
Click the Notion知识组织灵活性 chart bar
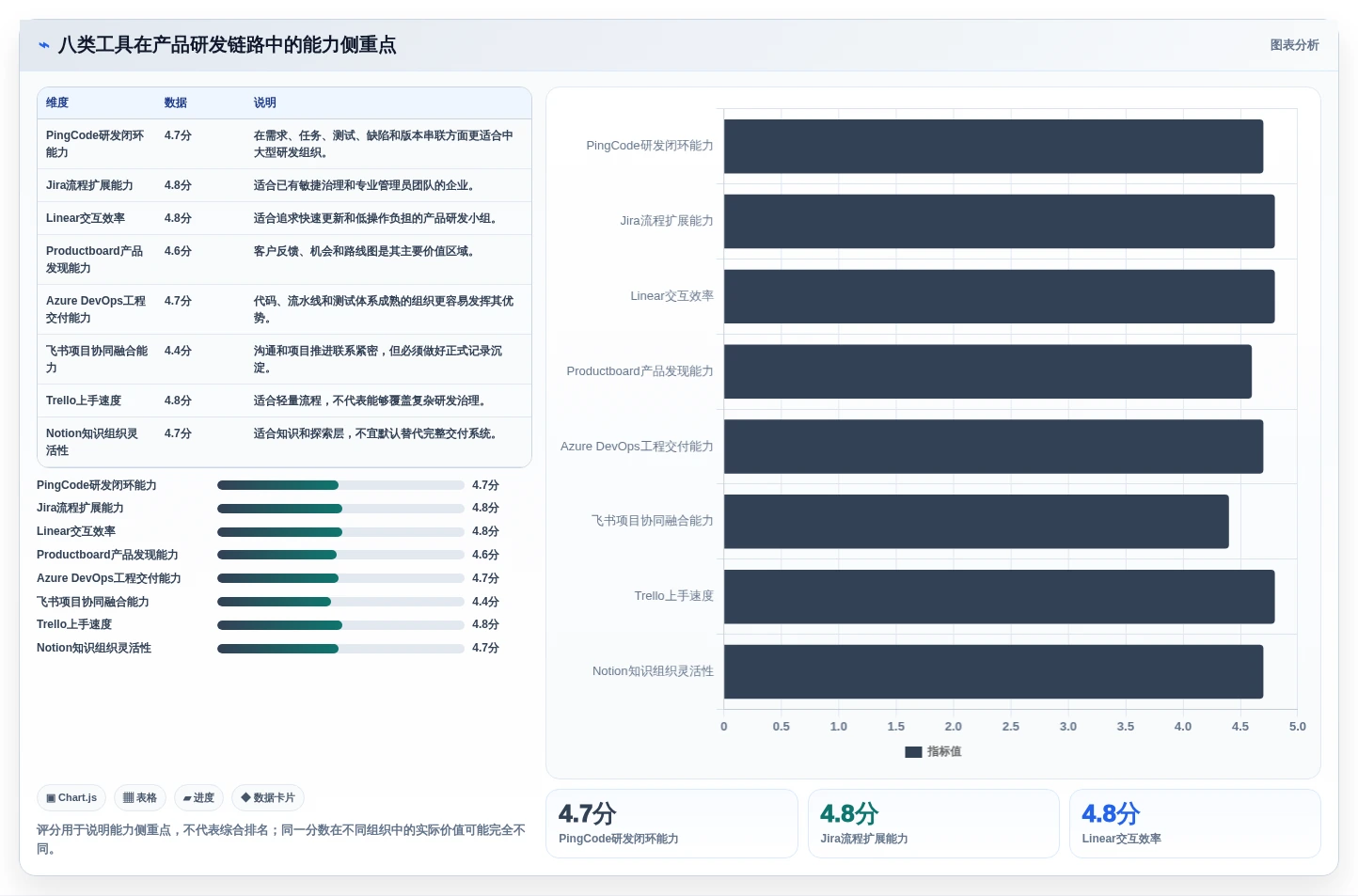(x=993, y=671)
